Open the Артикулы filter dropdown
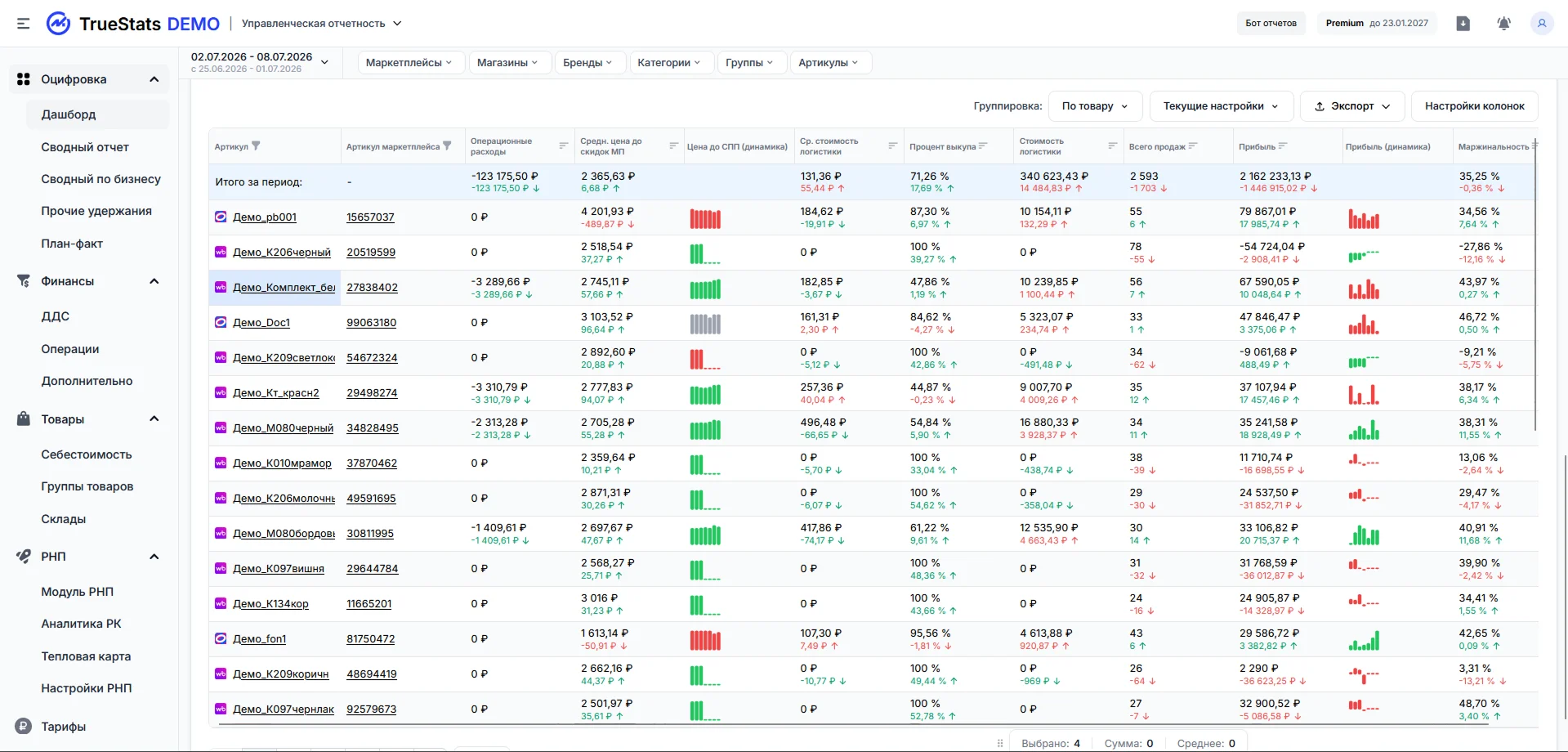This screenshot has width=1568, height=752. tap(830, 62)
